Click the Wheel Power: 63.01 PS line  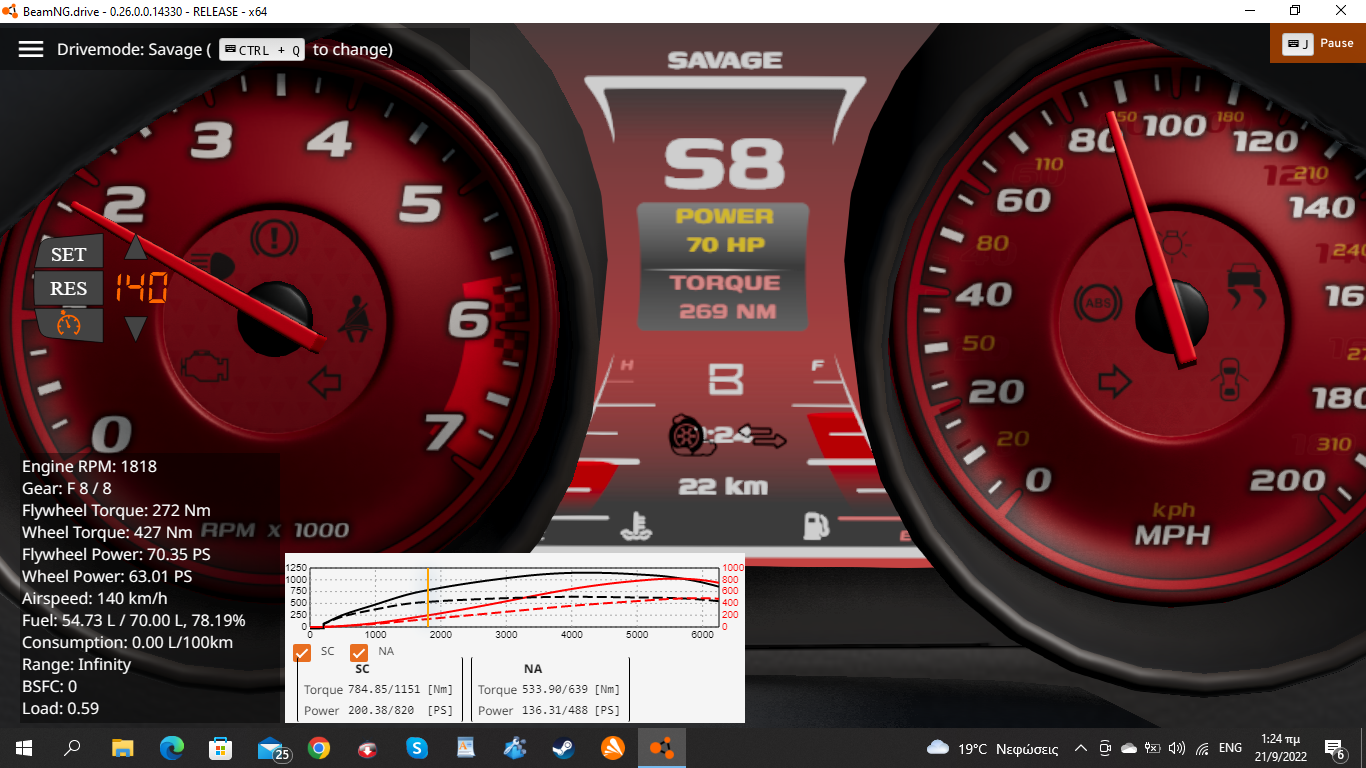click(107, 576)
